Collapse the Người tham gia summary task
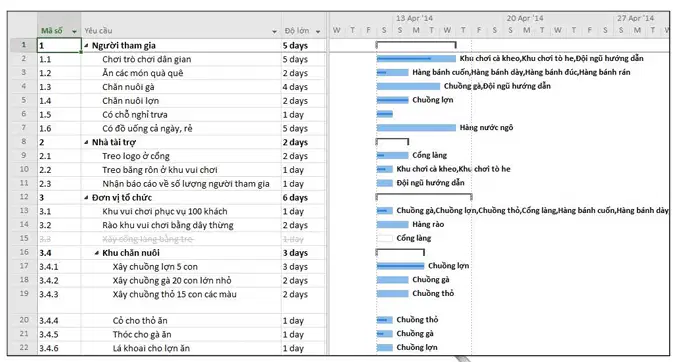The width and height of the screenshot is (679, 362). [x=86, y=45]
